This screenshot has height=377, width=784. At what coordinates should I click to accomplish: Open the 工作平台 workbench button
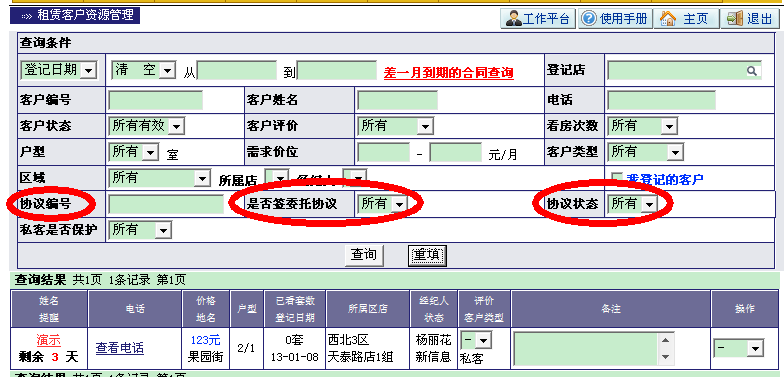(x=538, y=19)
